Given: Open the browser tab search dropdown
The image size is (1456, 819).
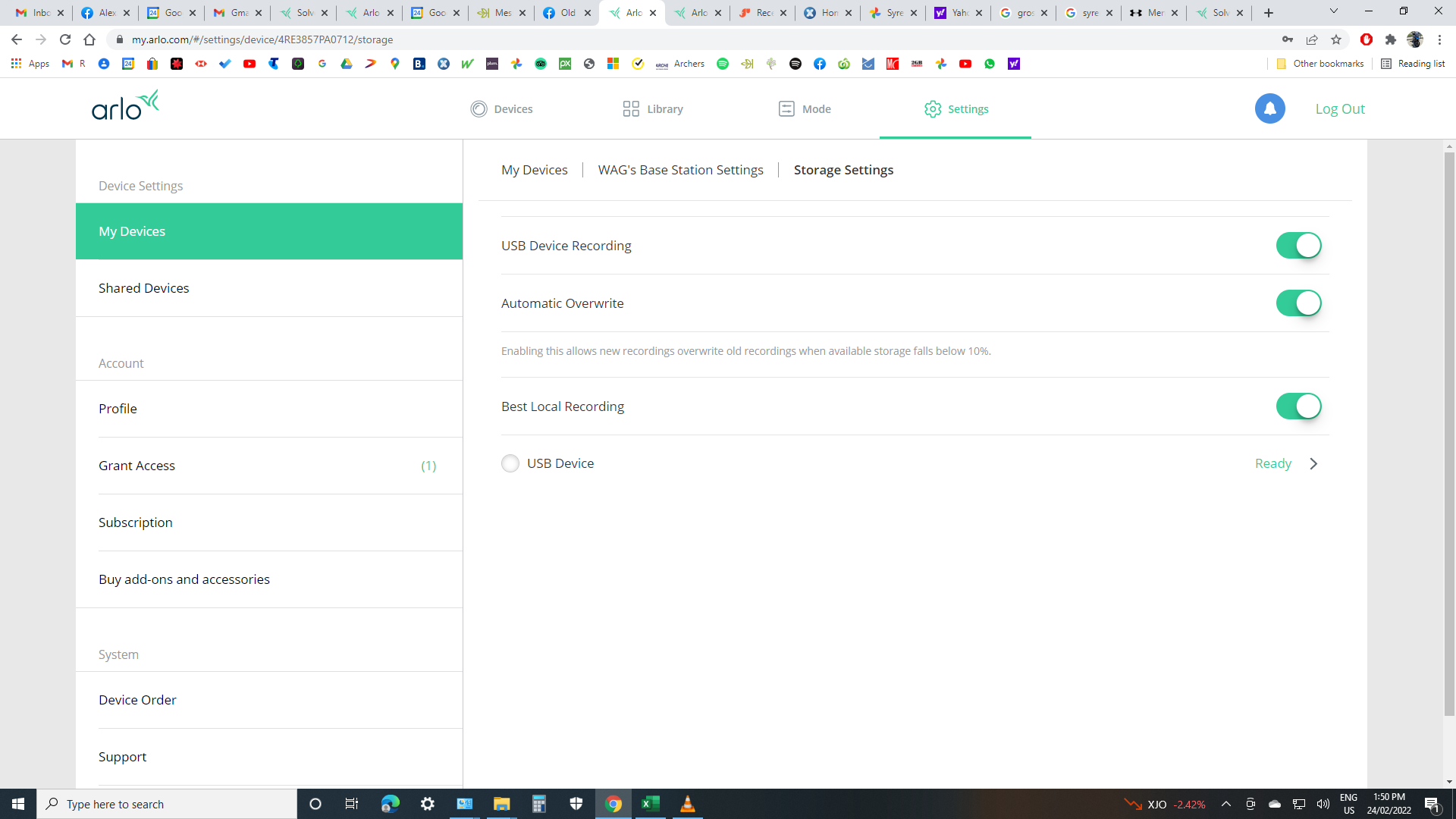Looking at the screenshot, I should (x=1333, y=12).
